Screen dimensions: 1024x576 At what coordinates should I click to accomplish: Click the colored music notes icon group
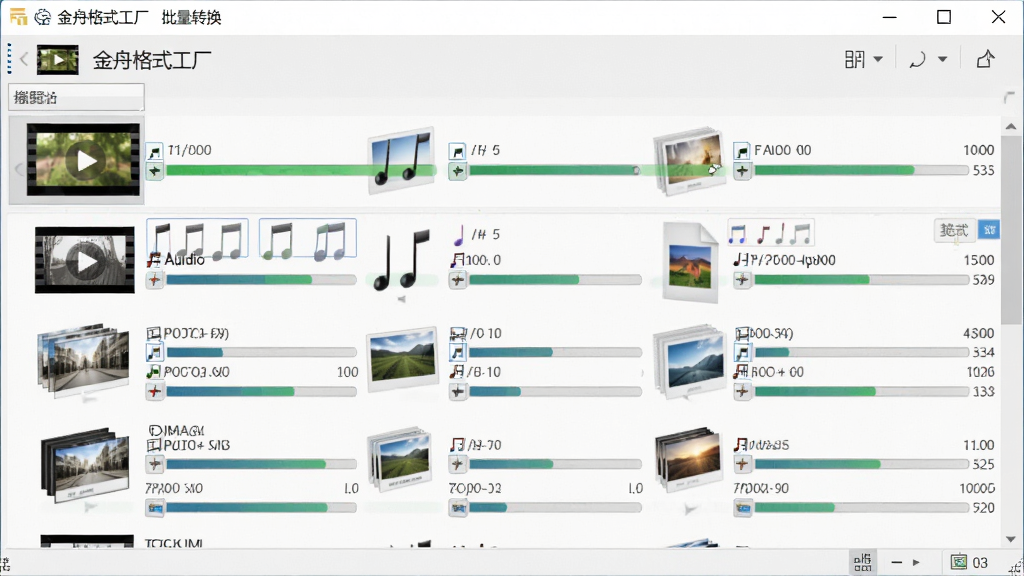(771, 232)
